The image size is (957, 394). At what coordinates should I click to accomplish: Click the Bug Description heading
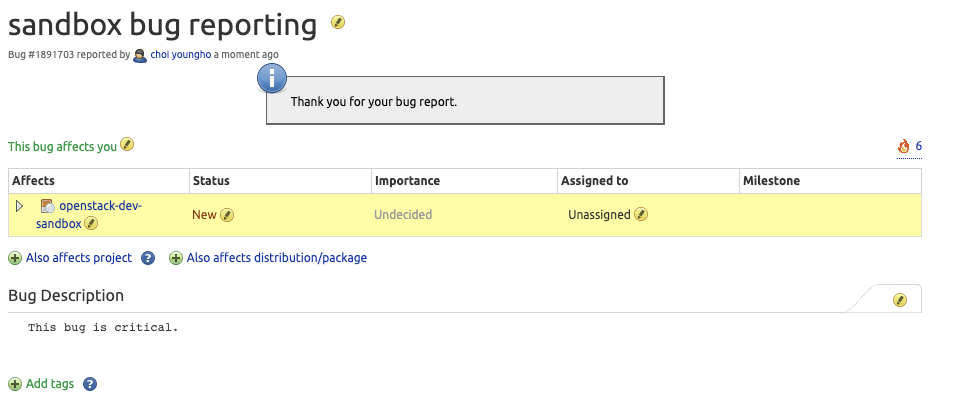66,295
